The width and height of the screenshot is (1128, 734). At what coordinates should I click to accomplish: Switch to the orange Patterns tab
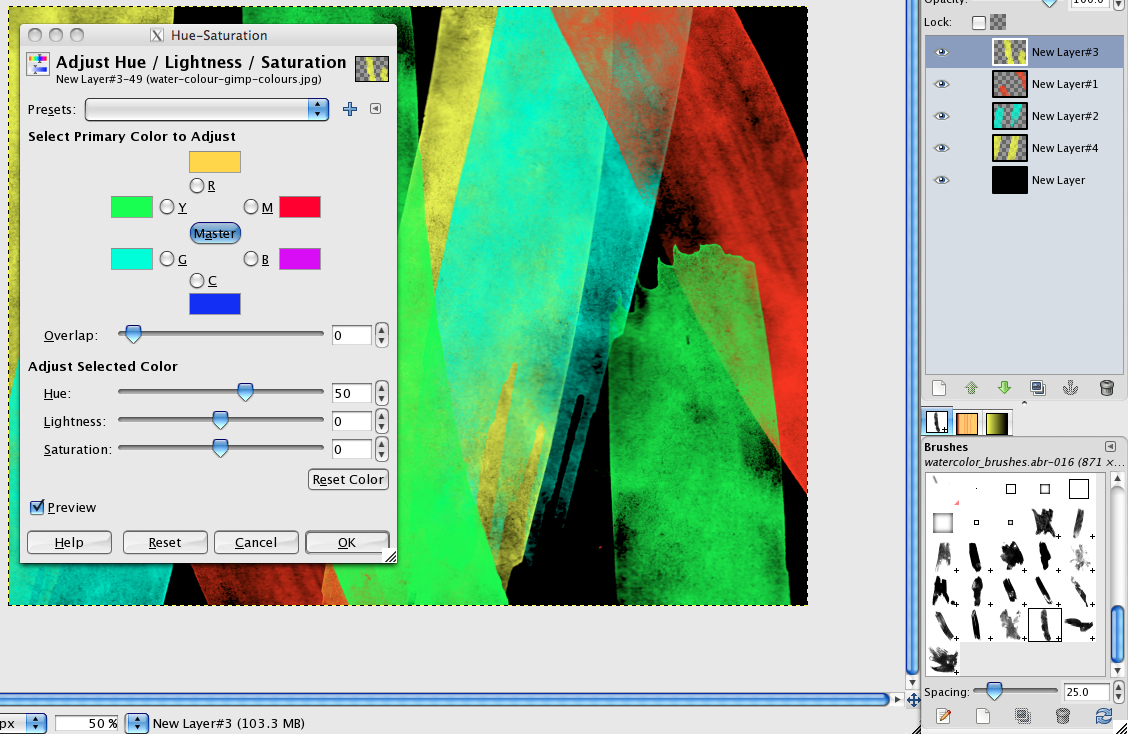tap(967, 424)
